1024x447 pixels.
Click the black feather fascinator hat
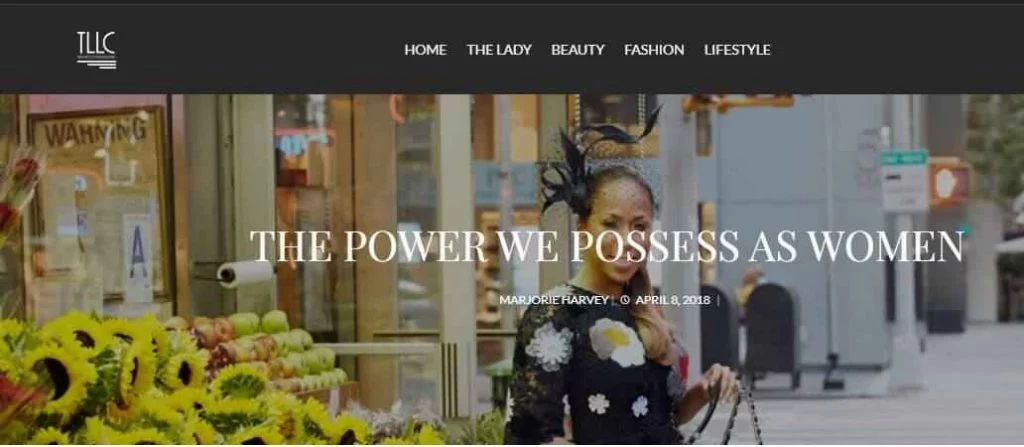[x=590, y=152]
